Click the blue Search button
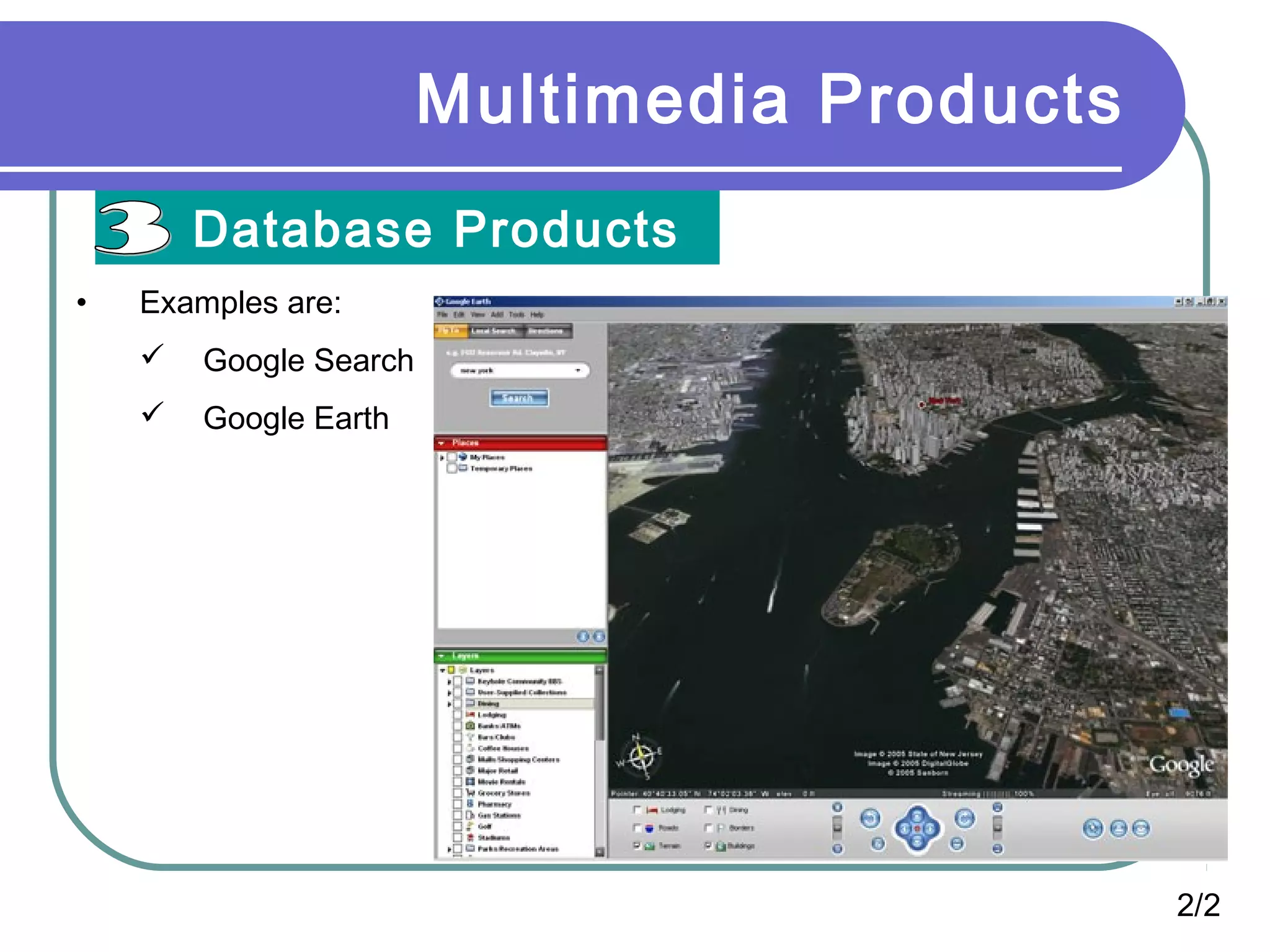The width and height of the screenshot is (1270, 952). click(x=519, y=398)
